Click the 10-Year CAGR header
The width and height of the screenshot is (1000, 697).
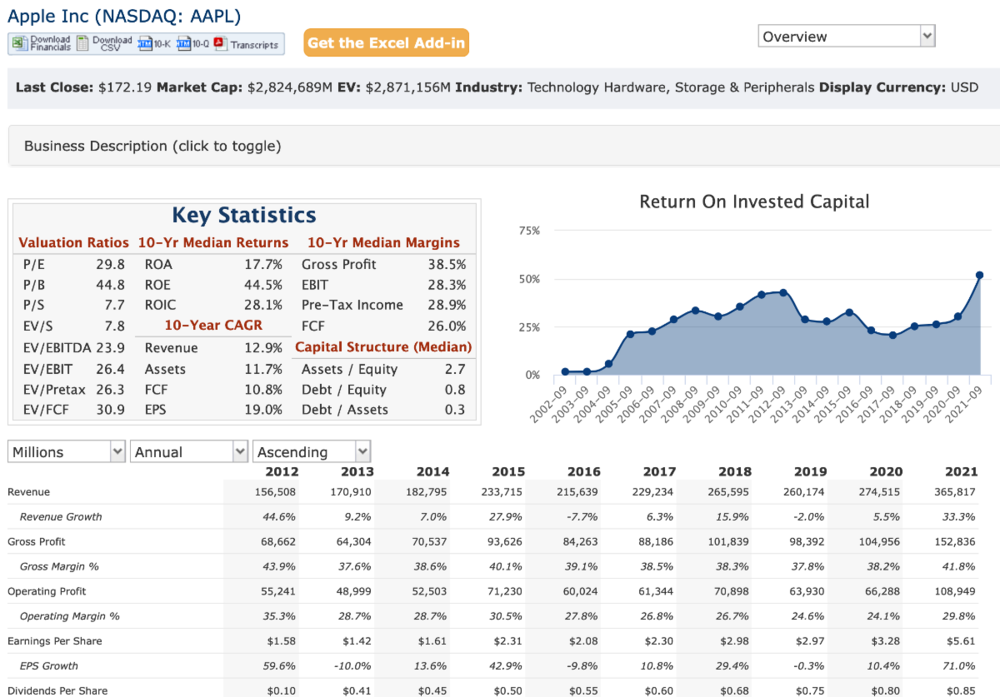(x=213, y=325)
